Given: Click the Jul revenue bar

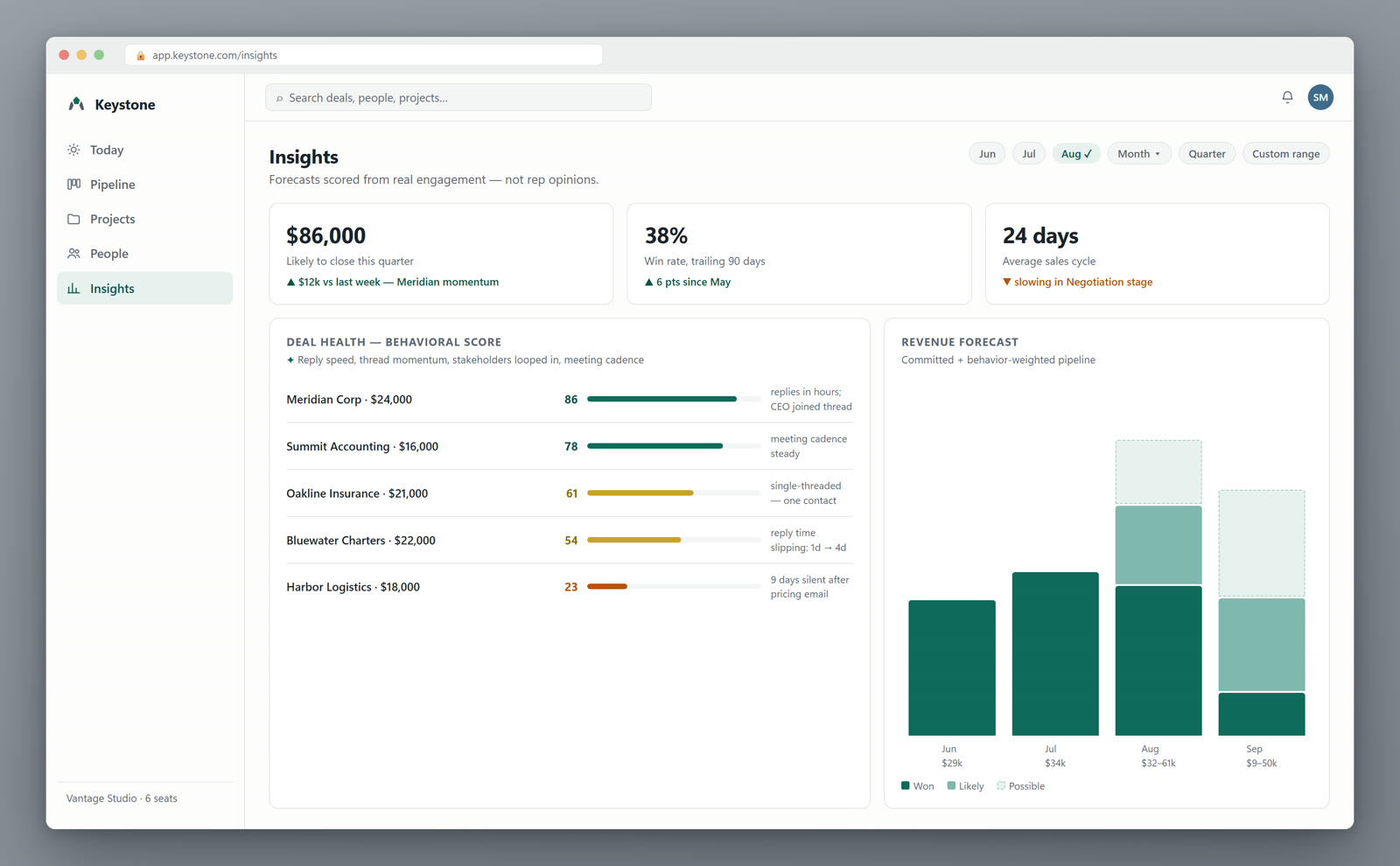Looking at the screenshot, I should tap(1055, 653).
